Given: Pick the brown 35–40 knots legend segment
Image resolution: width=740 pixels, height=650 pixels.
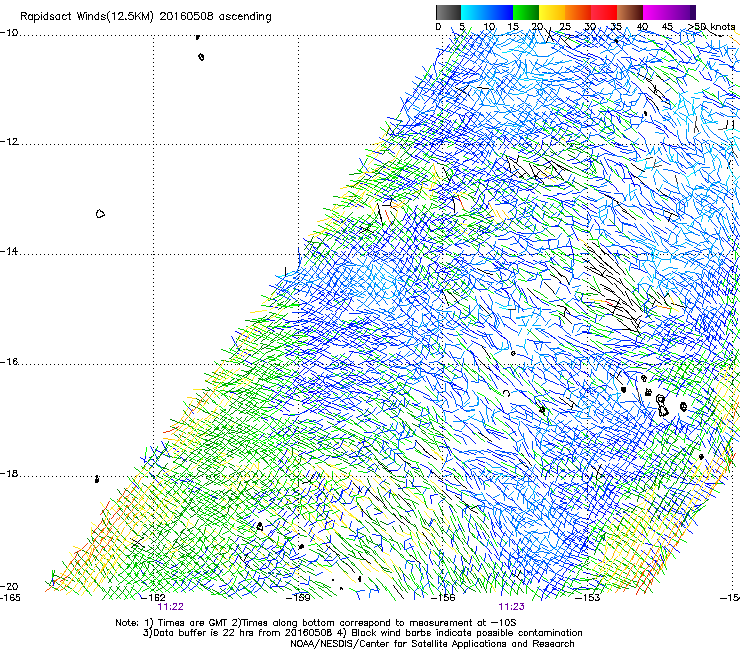Looking at the screenshot, I should [x=630, y=12].
